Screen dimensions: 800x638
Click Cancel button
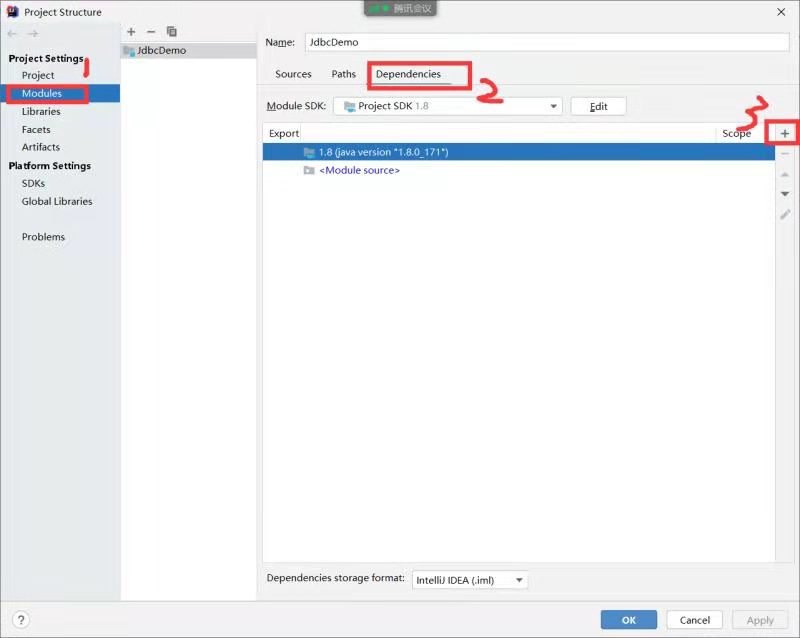(694, 620)
